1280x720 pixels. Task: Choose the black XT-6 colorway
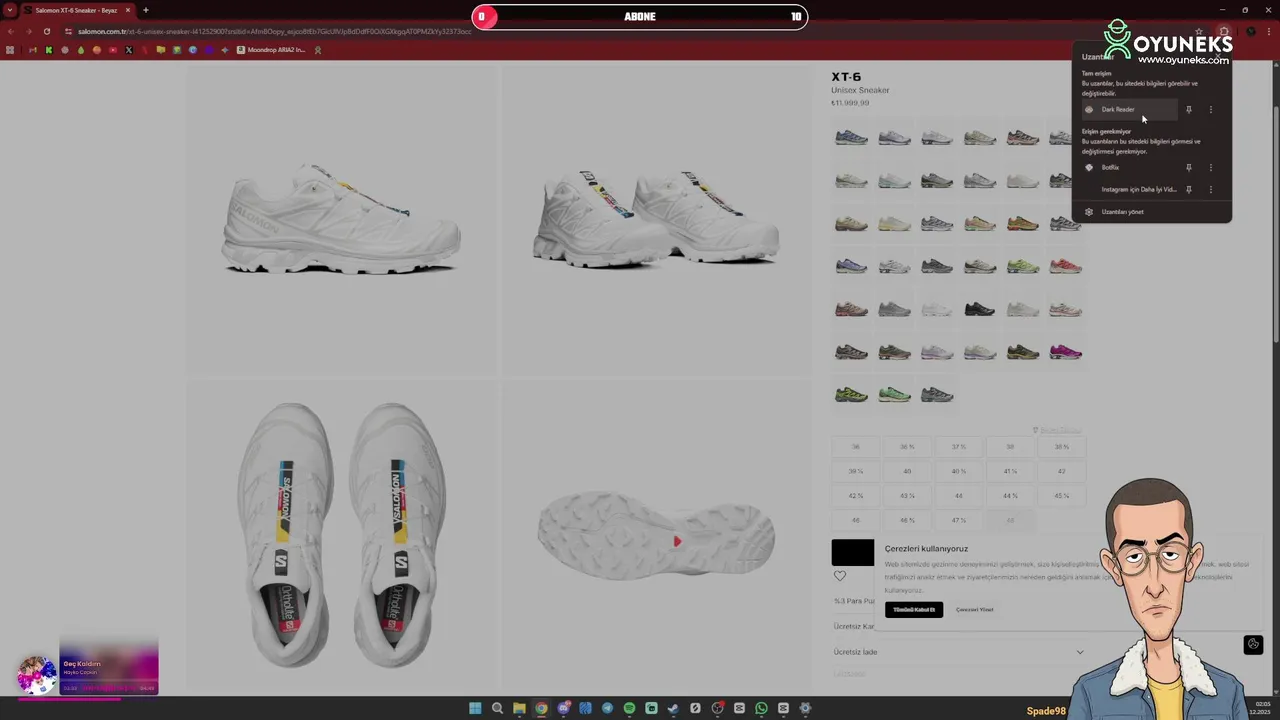tap(979, 310)
